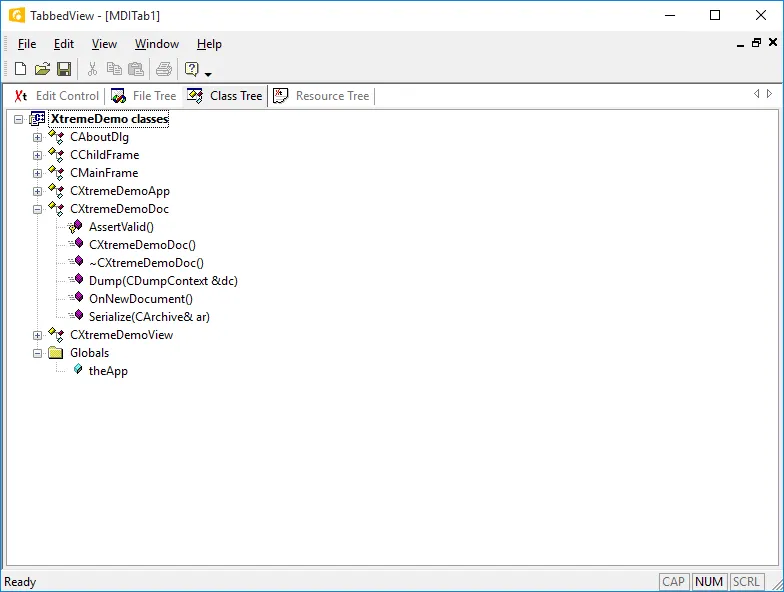
Task: Switch to the Edit Control tab
Action: [x=56, y=96]
